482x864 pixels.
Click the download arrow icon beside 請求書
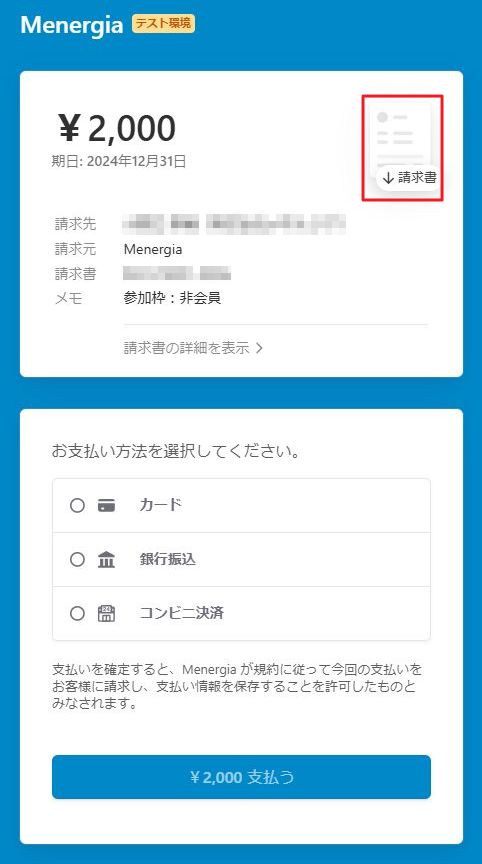388,177
